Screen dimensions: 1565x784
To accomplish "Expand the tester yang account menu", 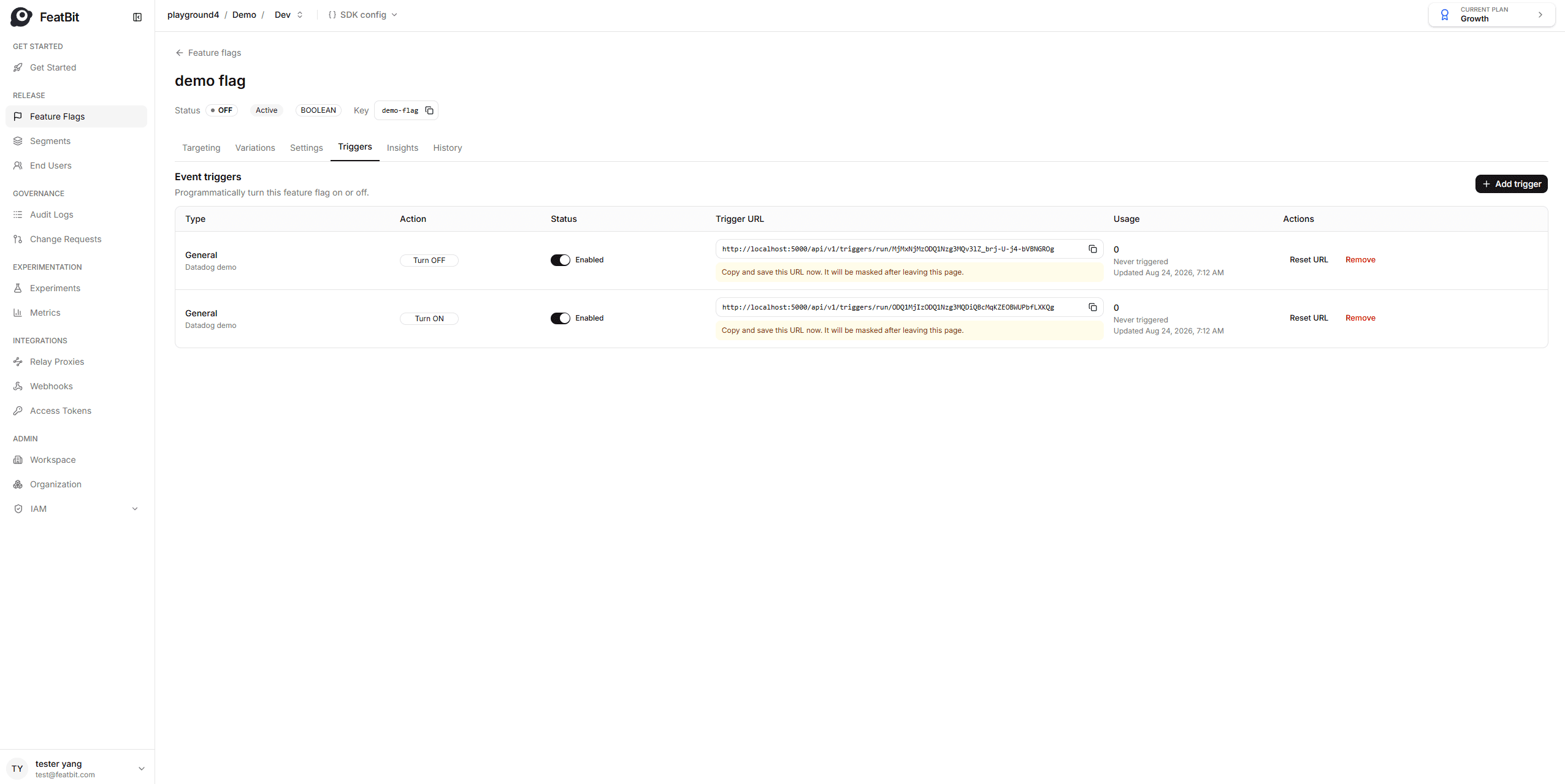I will pos(142,769).
